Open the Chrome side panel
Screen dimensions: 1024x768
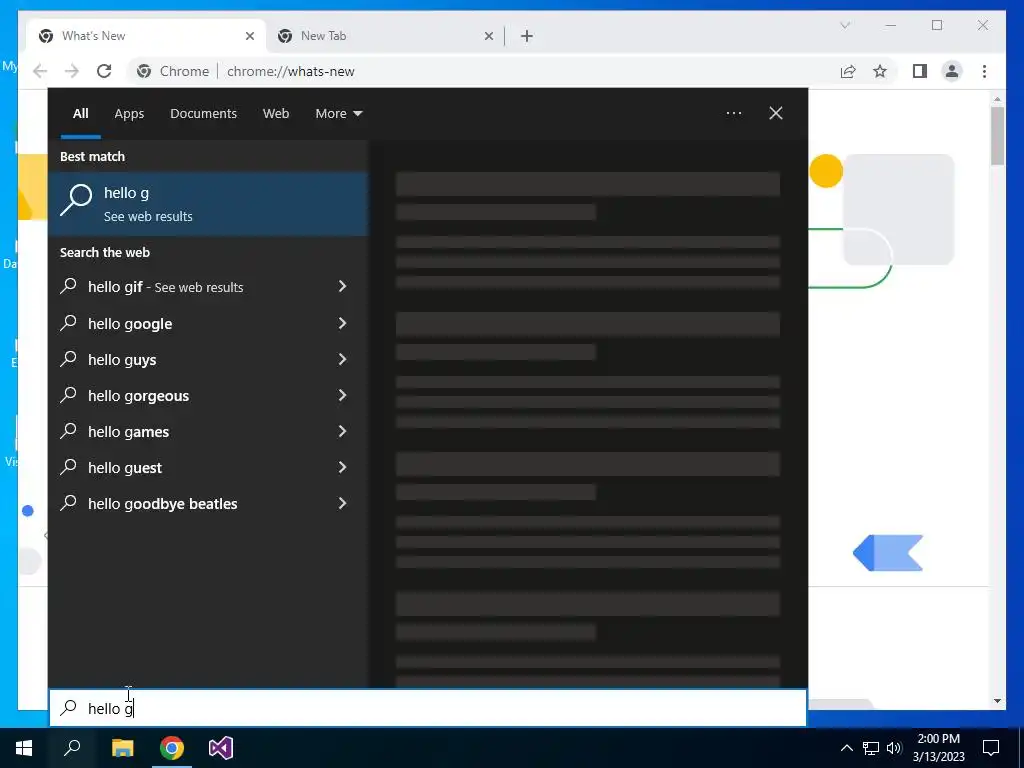coord(920,71)
